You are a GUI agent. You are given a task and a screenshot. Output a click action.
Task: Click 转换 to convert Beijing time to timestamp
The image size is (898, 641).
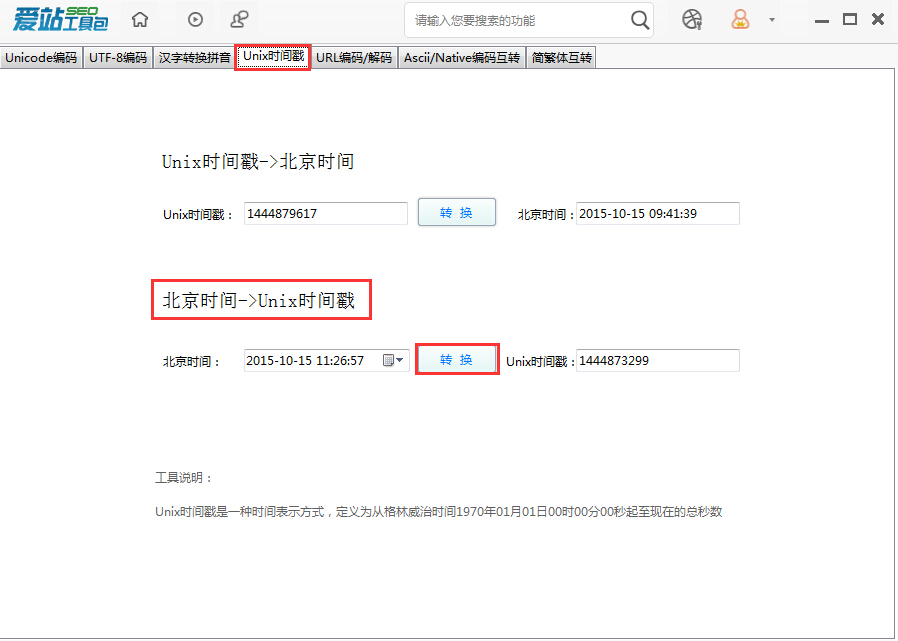pos(456,359)
